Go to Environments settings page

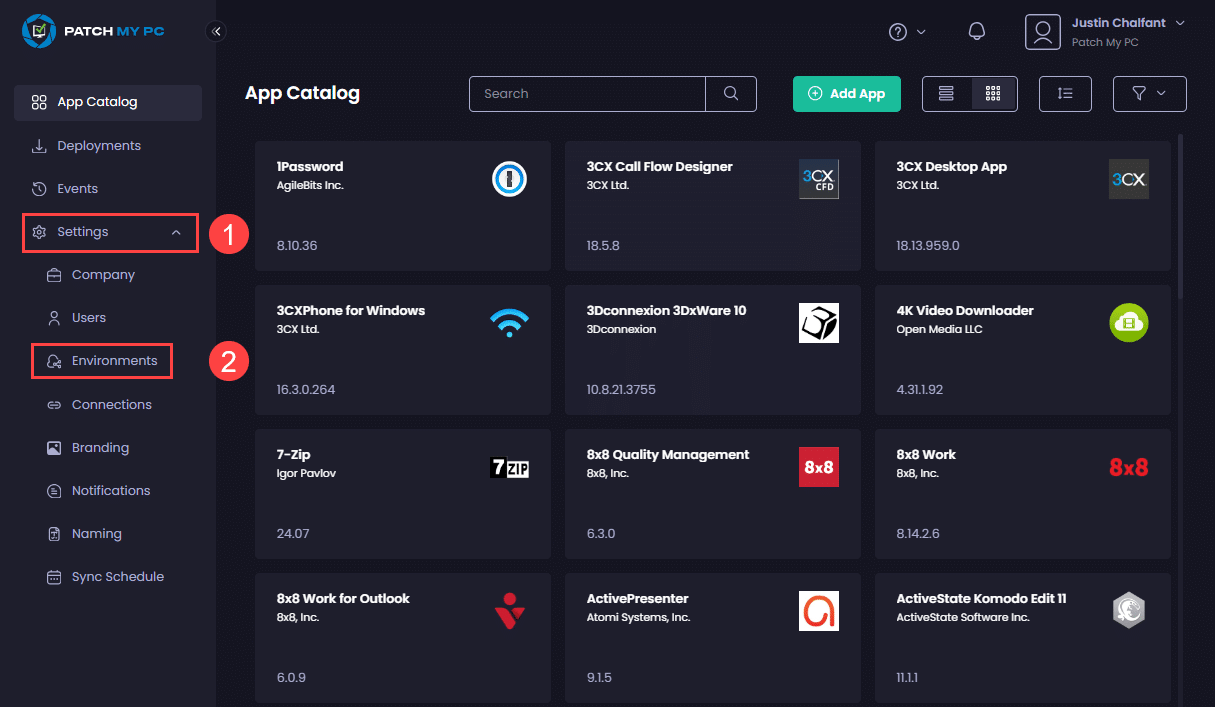coord(114,361)
